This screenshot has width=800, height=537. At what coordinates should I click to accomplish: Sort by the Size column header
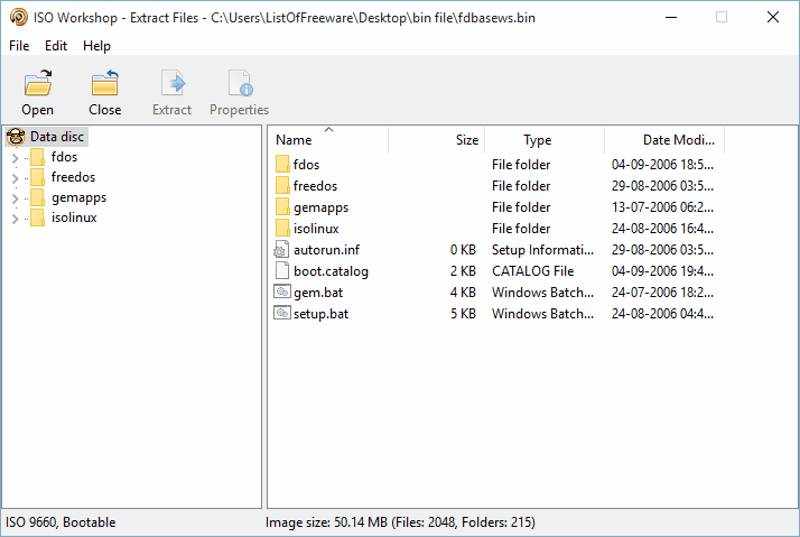coord(436,140)
